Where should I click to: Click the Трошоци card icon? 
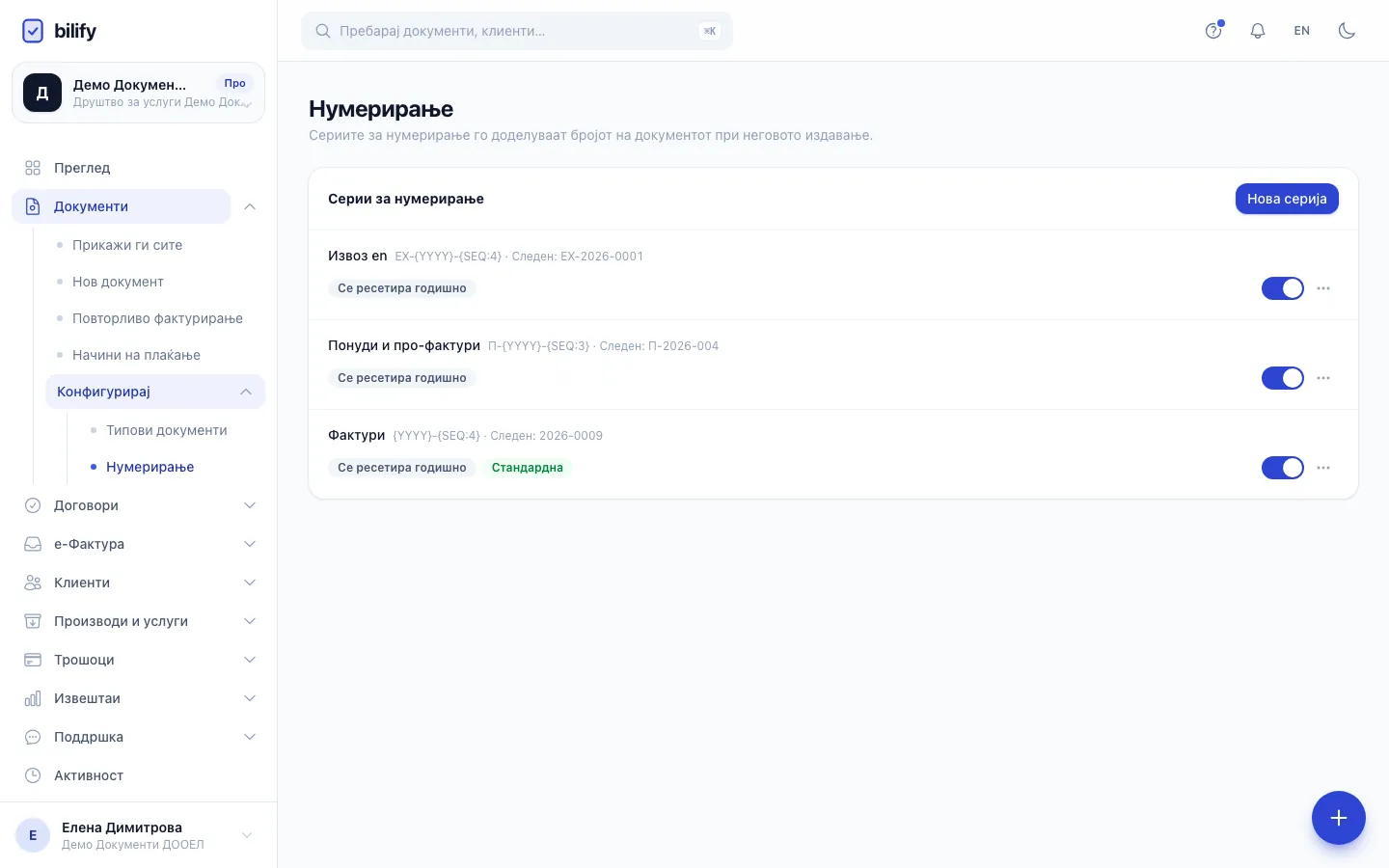click(33, 660)
